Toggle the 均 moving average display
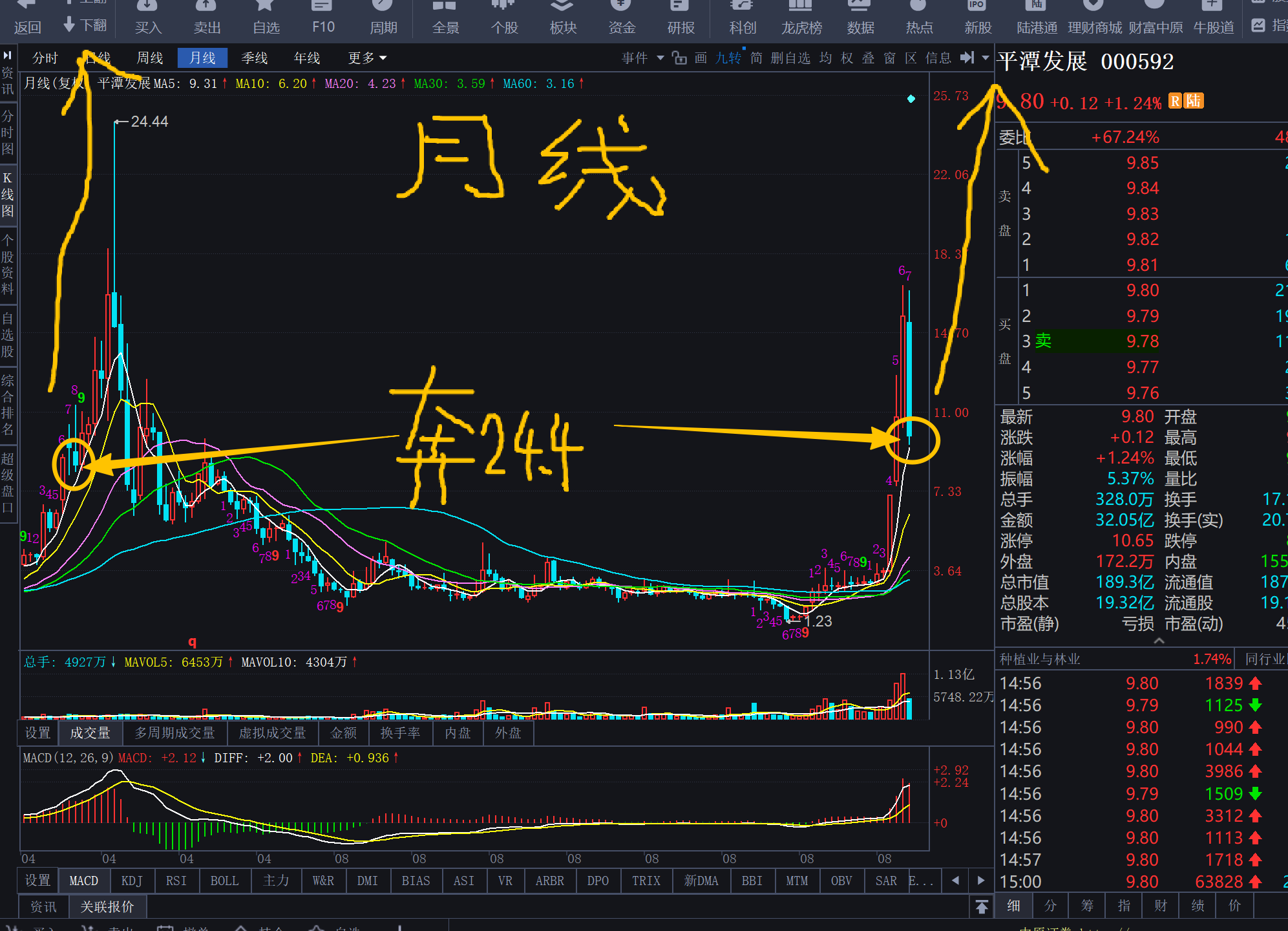This screenshot has height=931, width=1288. click(x=825, y=58)
